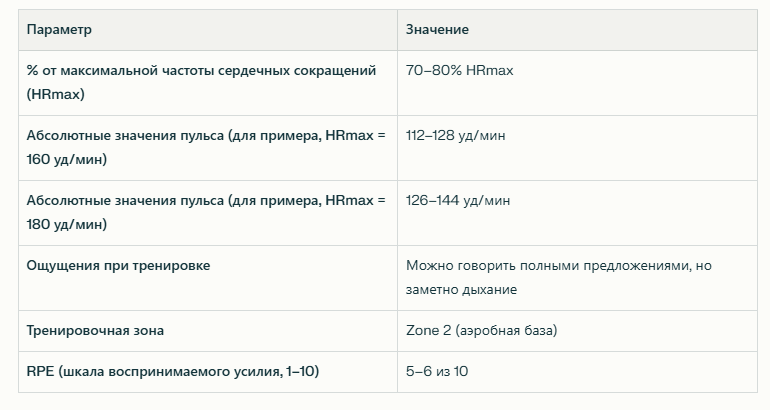The height and width of the screenshot is (410, 770).
Task: Select the "5–6 из 10" value cell
Action: click(x=437, y=372)
